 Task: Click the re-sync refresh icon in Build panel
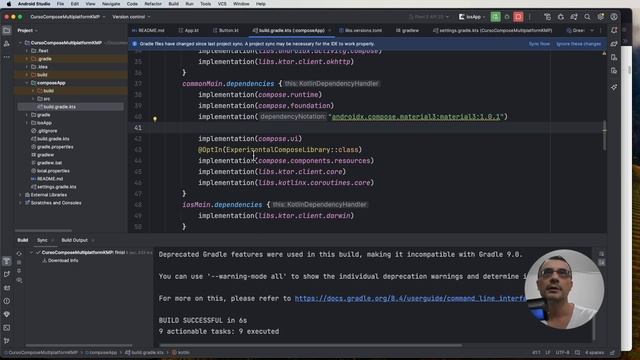coord(19,253)
